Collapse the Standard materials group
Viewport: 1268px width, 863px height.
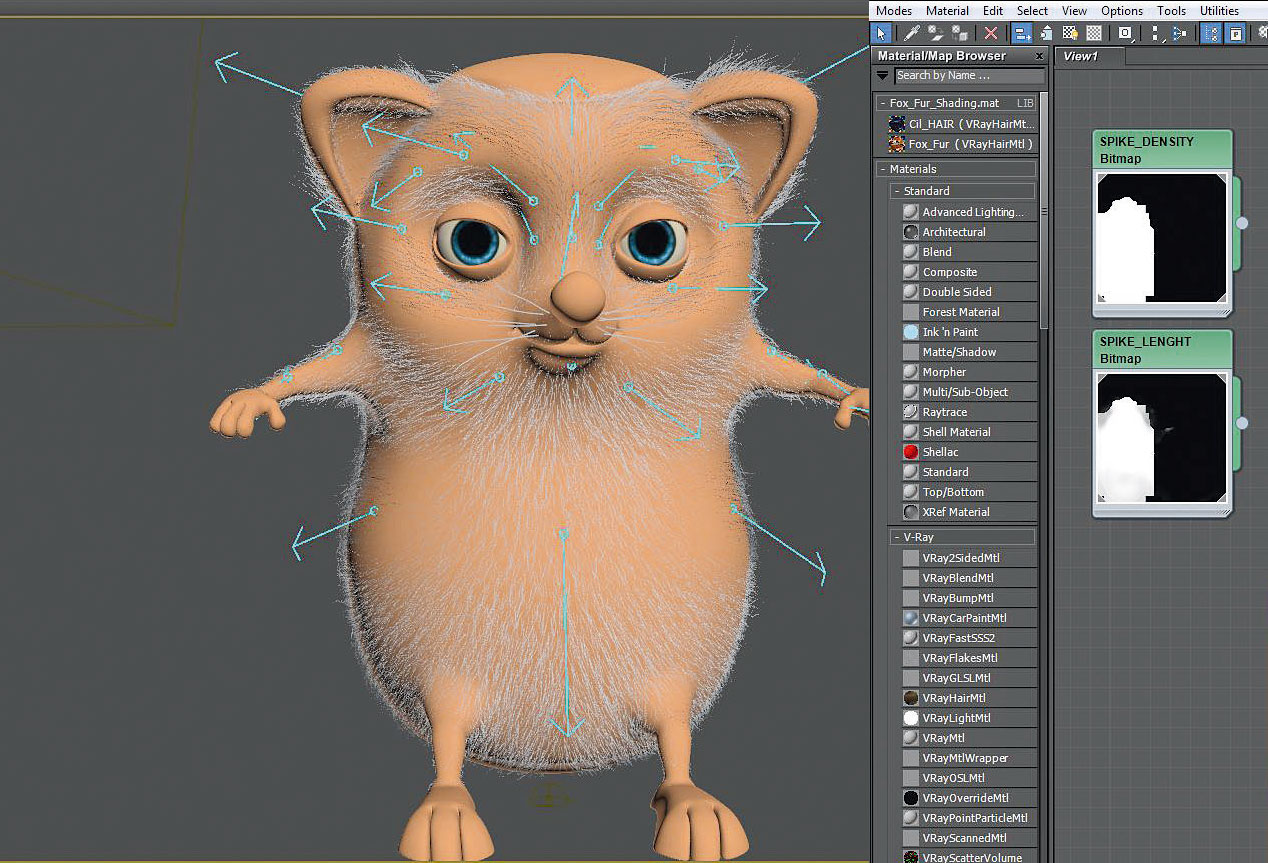point(897,191)
